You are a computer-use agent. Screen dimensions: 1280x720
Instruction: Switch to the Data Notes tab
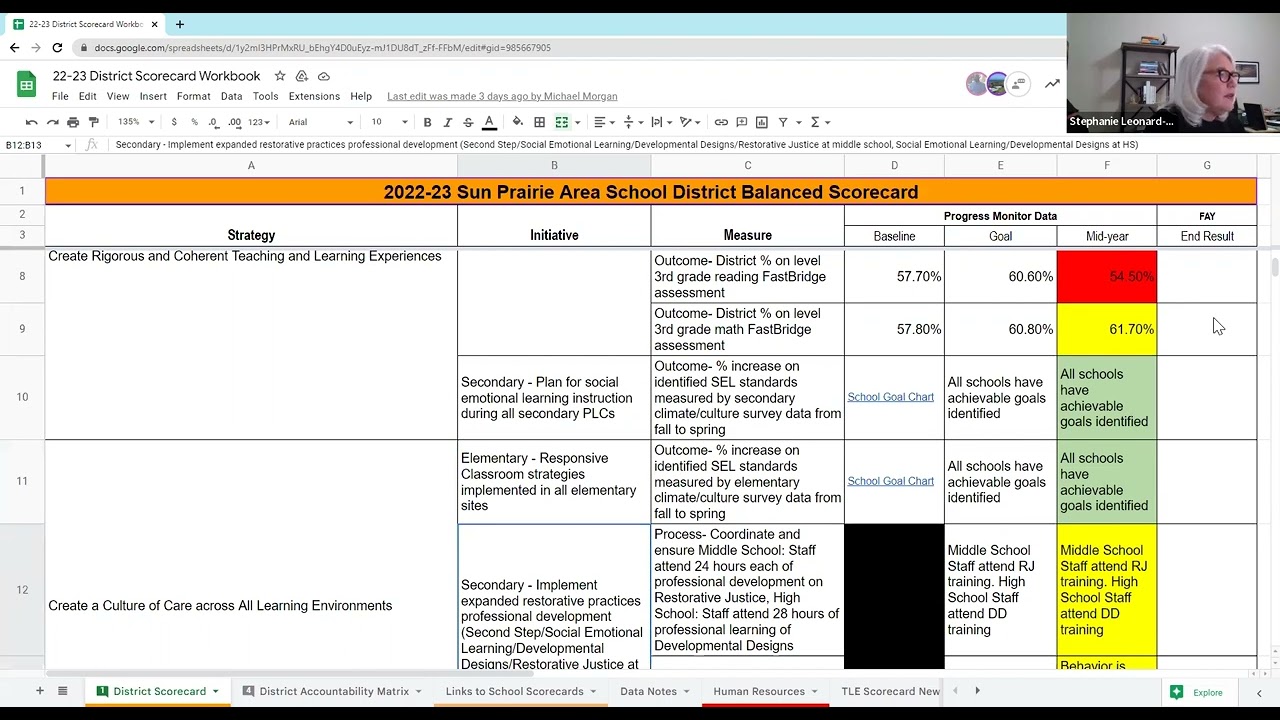[648, 691]
